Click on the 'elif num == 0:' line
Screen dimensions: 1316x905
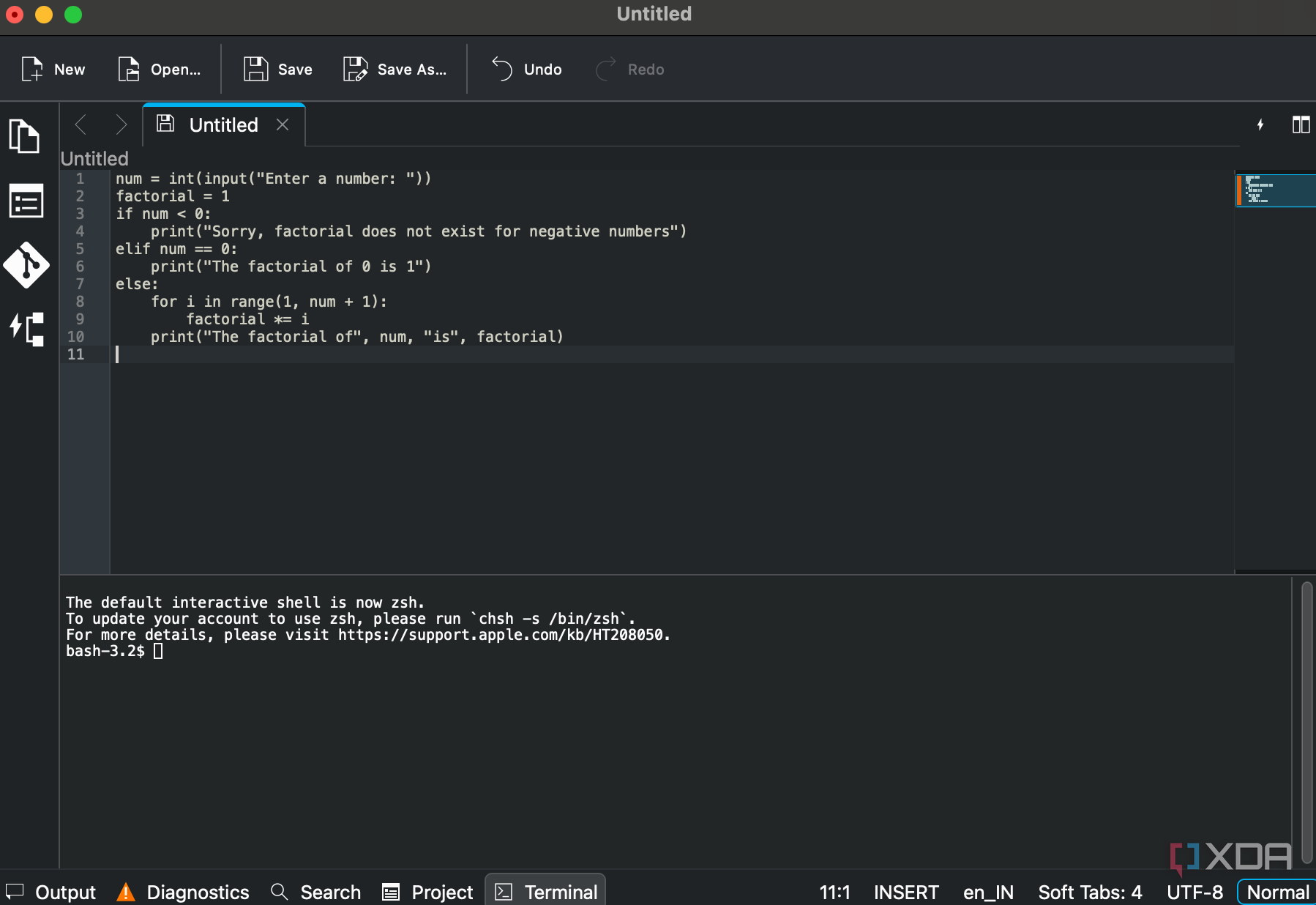click(x=176, y=249)
